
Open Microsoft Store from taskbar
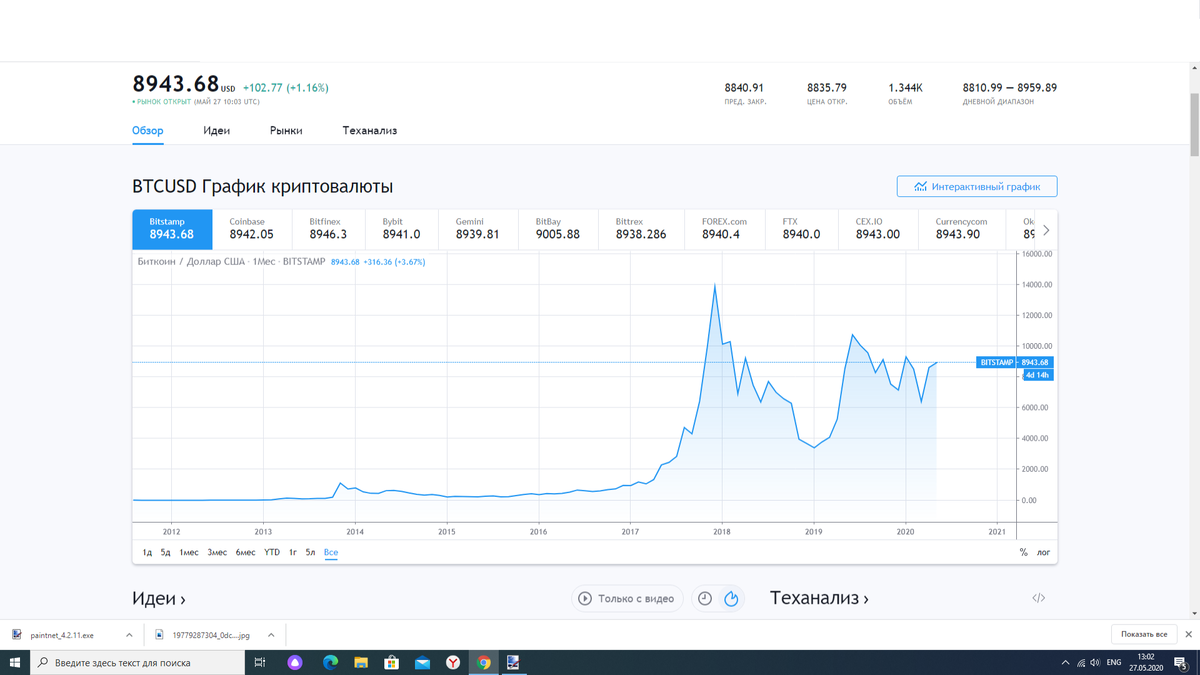(x=392, y=662)
